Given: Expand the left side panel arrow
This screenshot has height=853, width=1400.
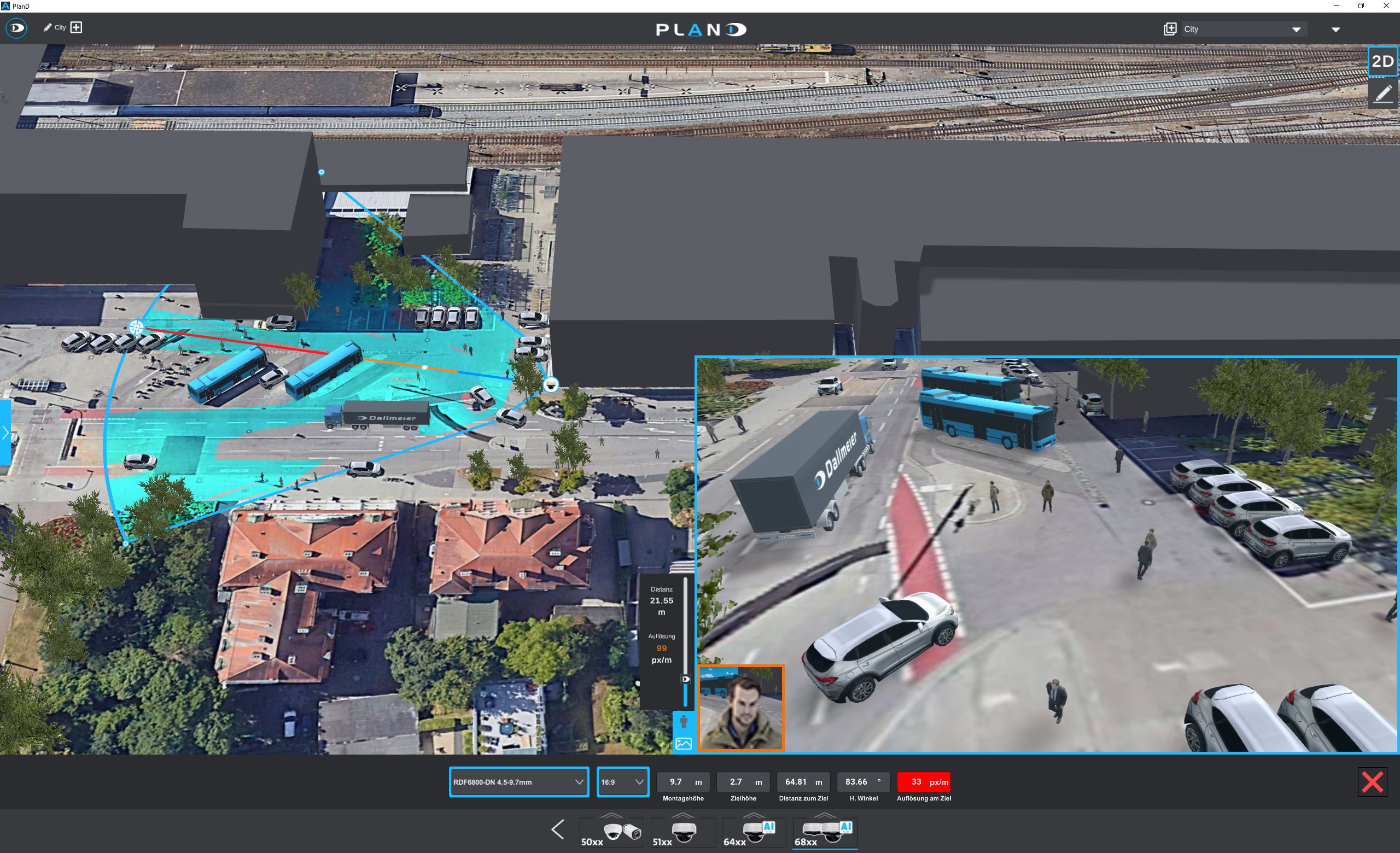Looking at the screenshot, I should (x=5, y=433).
